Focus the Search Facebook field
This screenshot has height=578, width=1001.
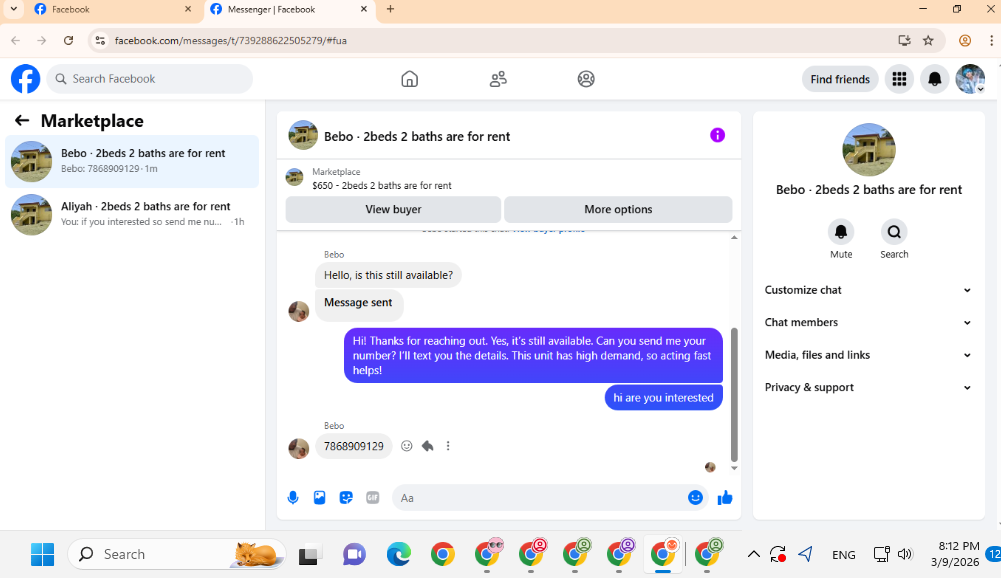coord(149,79)
